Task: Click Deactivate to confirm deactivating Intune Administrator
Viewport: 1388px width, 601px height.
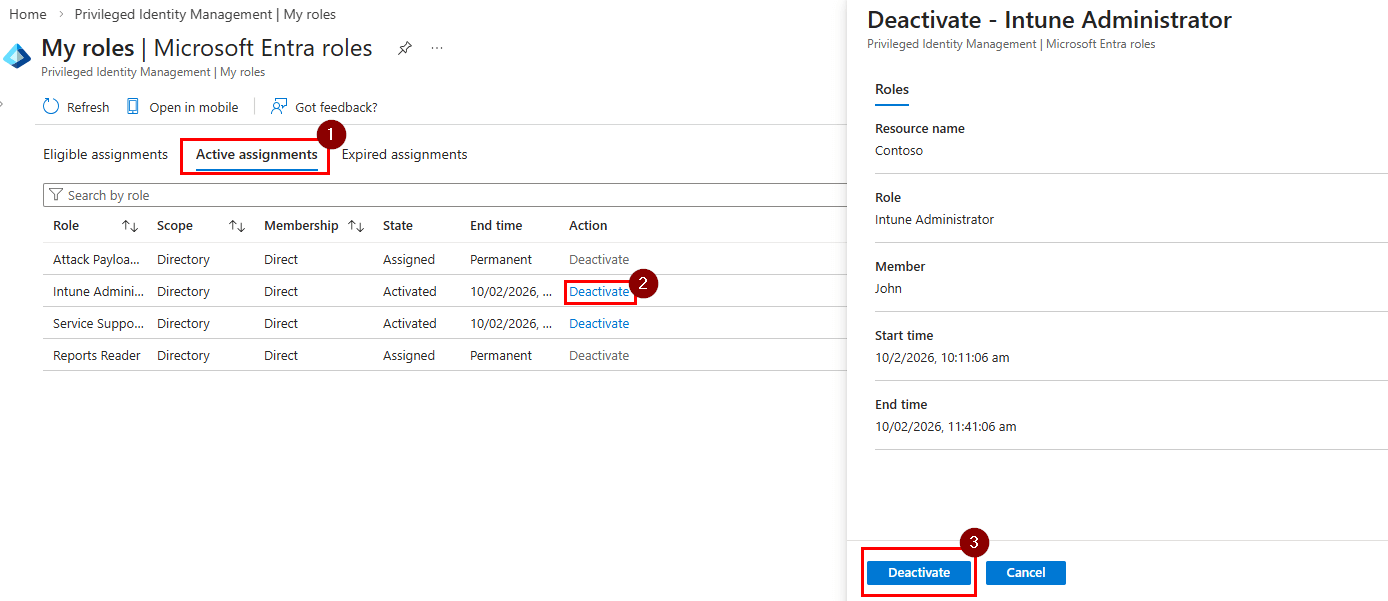Action: (x=918, y=572)
